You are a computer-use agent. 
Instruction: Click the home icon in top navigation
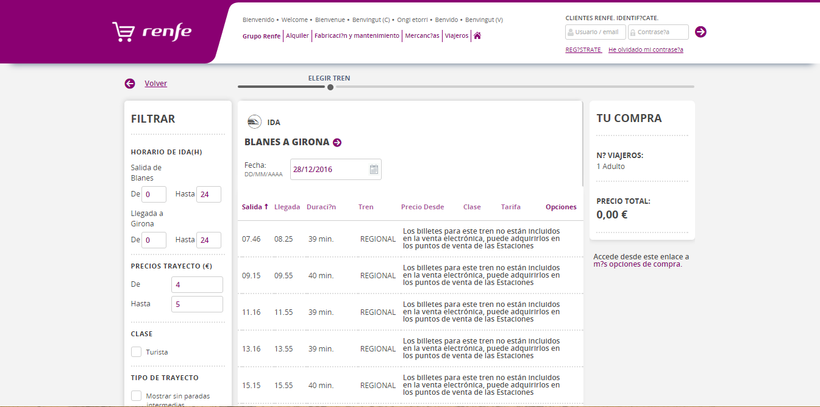click(x=478, y=36)
